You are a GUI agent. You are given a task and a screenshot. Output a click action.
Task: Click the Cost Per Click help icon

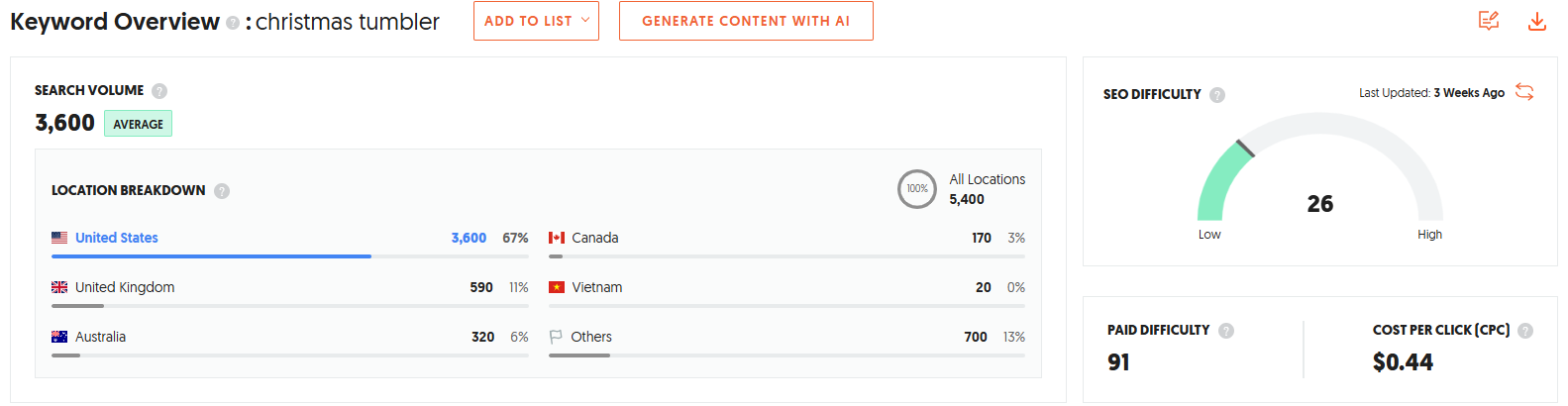coord(1525,331)
